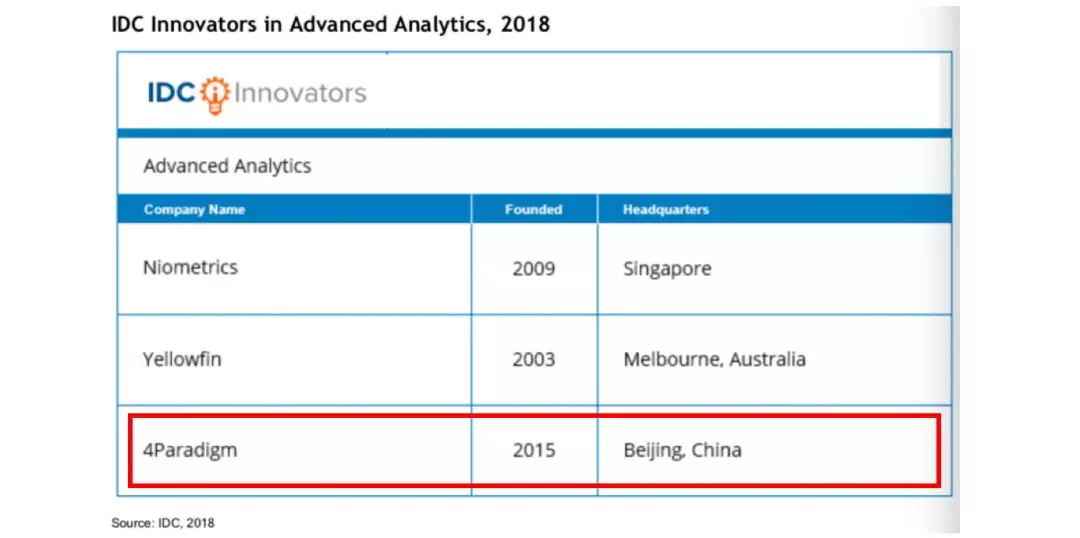The image size is (1080, 538).
Task: Click the chart title mentioning Advanced Analytics, 2018
Action: 331,24
